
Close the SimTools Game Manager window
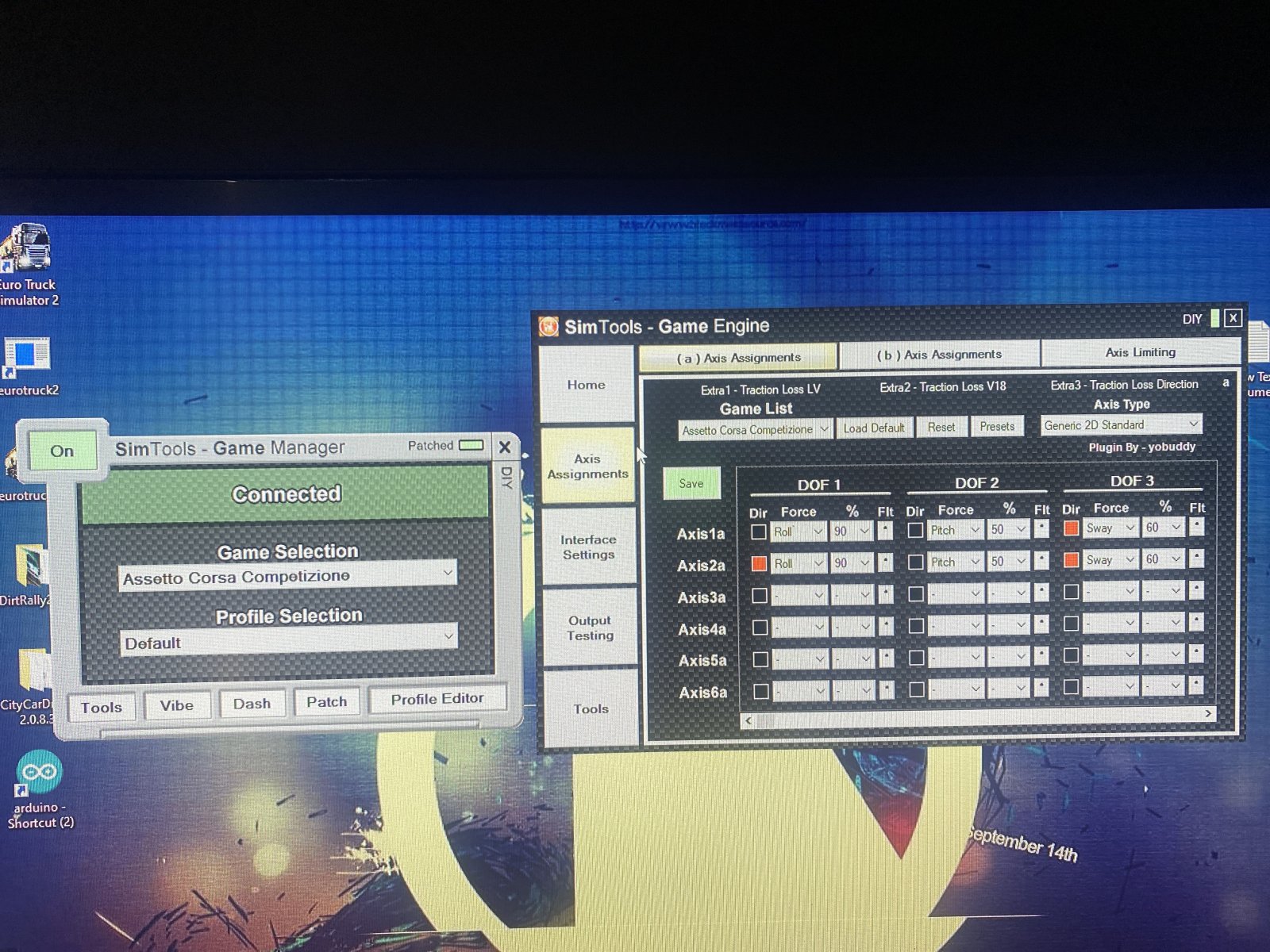pos(505,447)
